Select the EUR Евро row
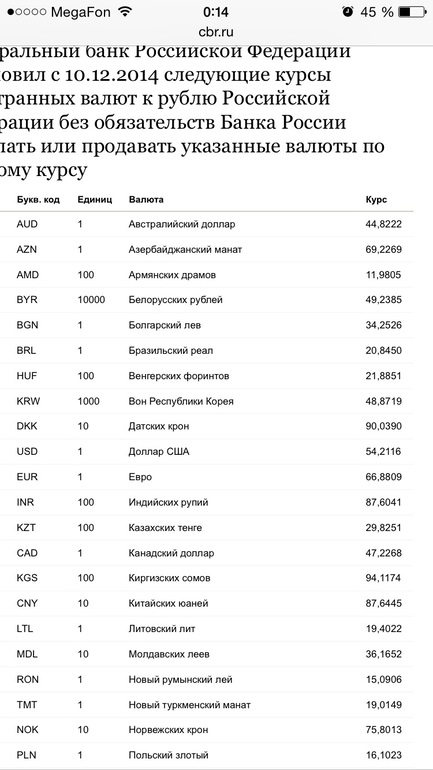 pos(207,477)
